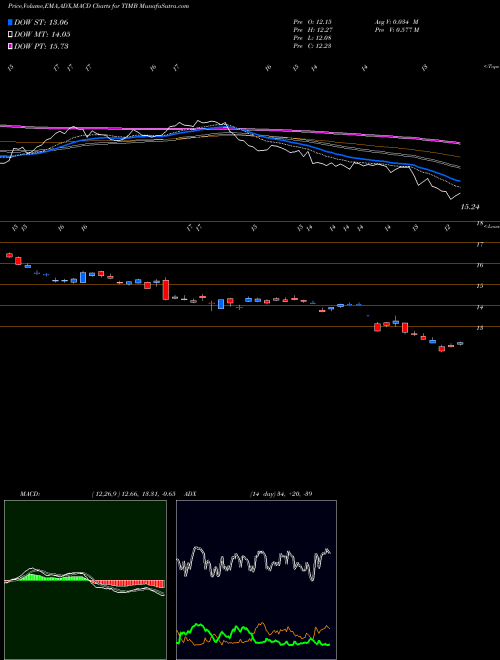Click the 'Pre H: 12.27' value
This screenshot has width=500, height=660.
[313, 30]
